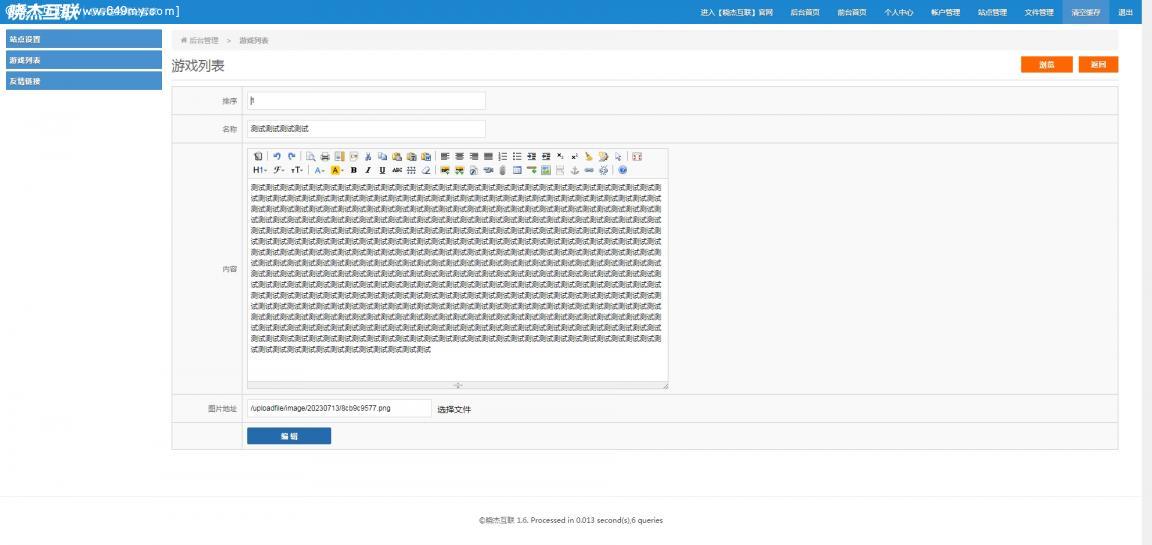Click the paste icon in the editor toolbar
The width and height of the screenshot is (1152, 545).
(x=397, y=156)
